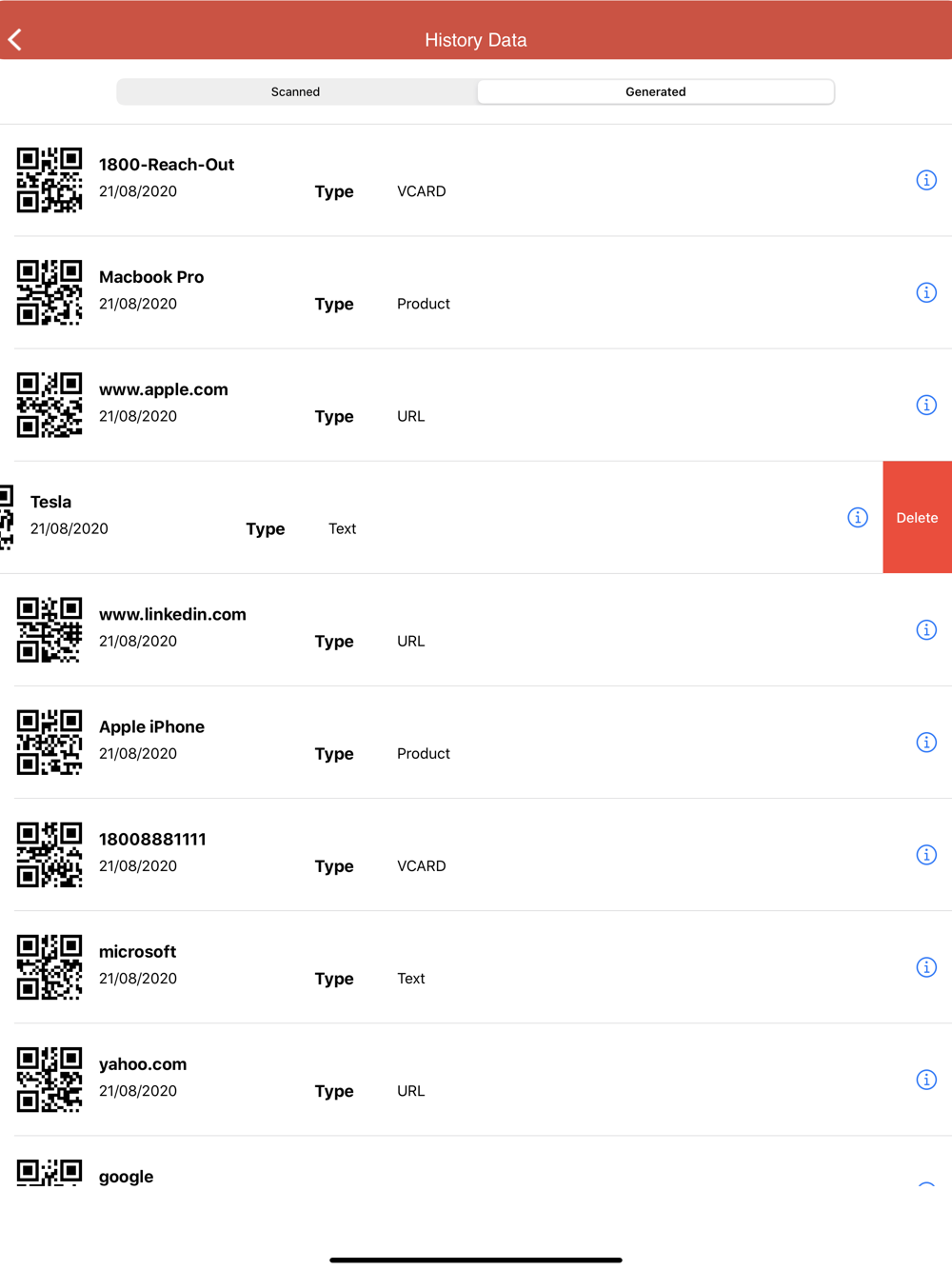Select the Generated tab
The image size is (952, 1270).
click(x=655, y=91)
